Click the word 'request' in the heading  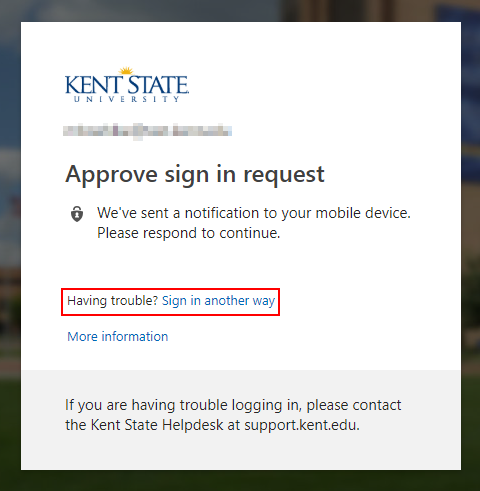click(x=284, y=175)
